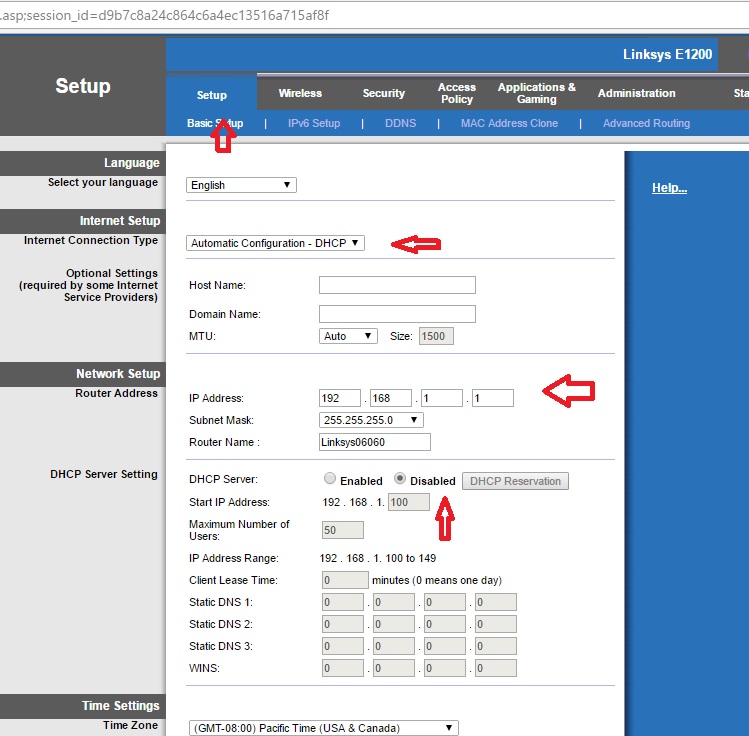Click WINS last octet field

496,668
